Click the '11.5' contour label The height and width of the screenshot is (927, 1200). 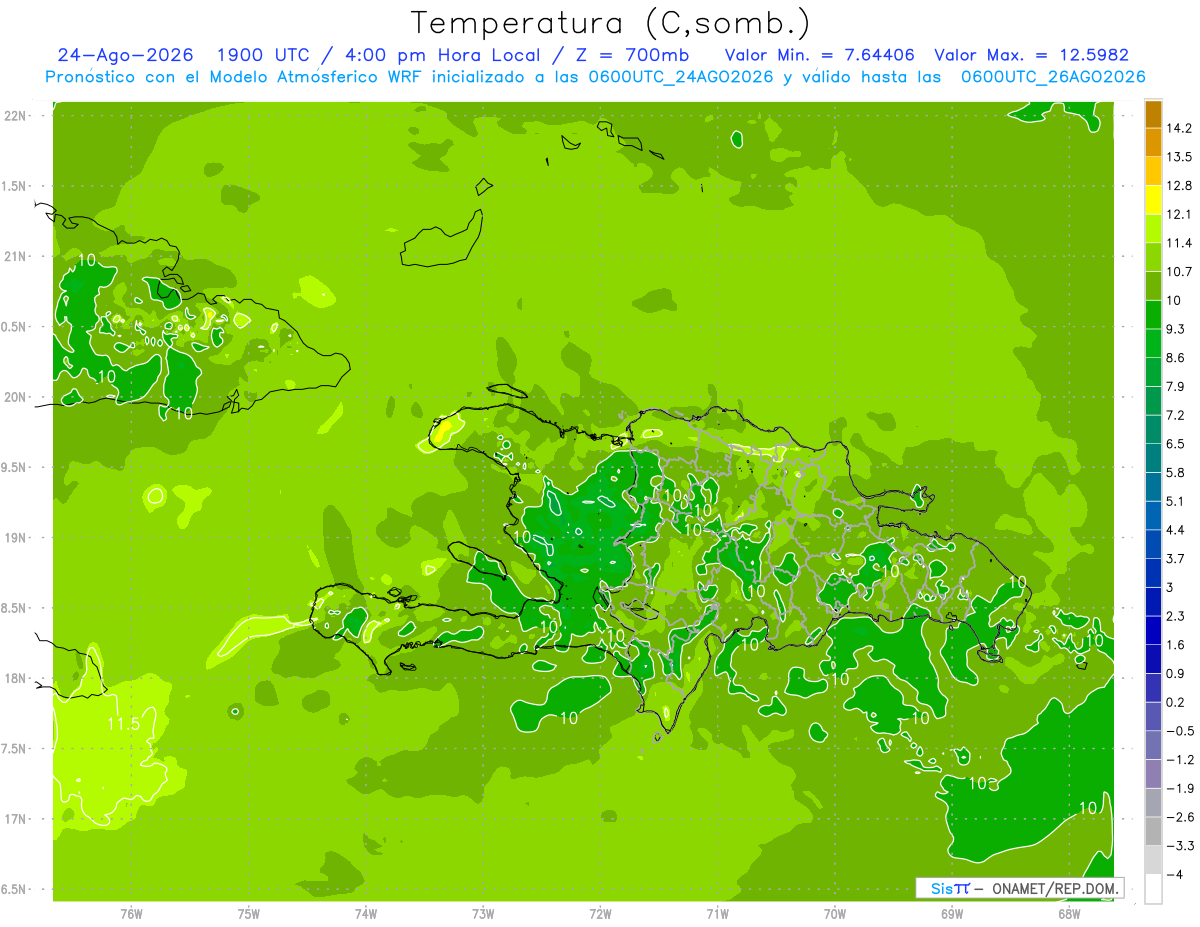coord(122,723)
